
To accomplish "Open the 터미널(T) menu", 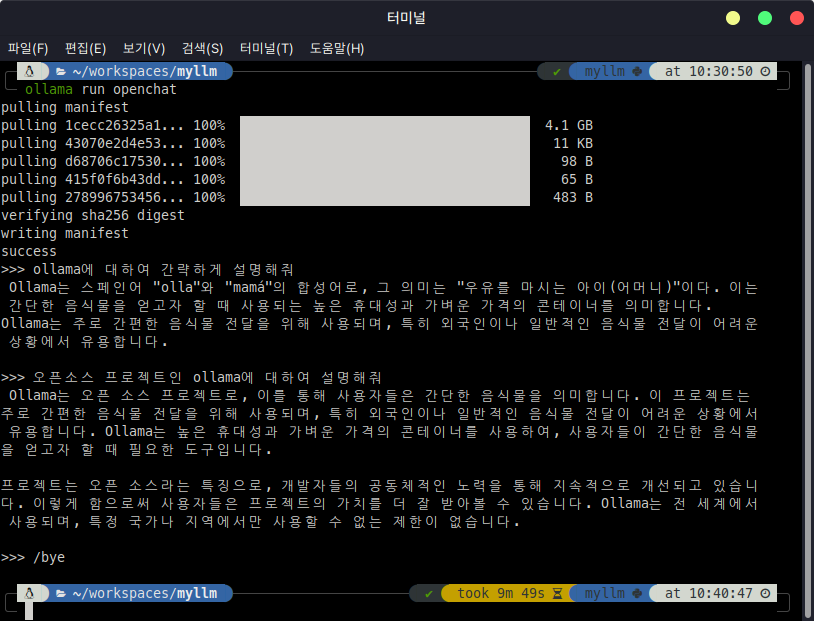I will click(266, 49).
